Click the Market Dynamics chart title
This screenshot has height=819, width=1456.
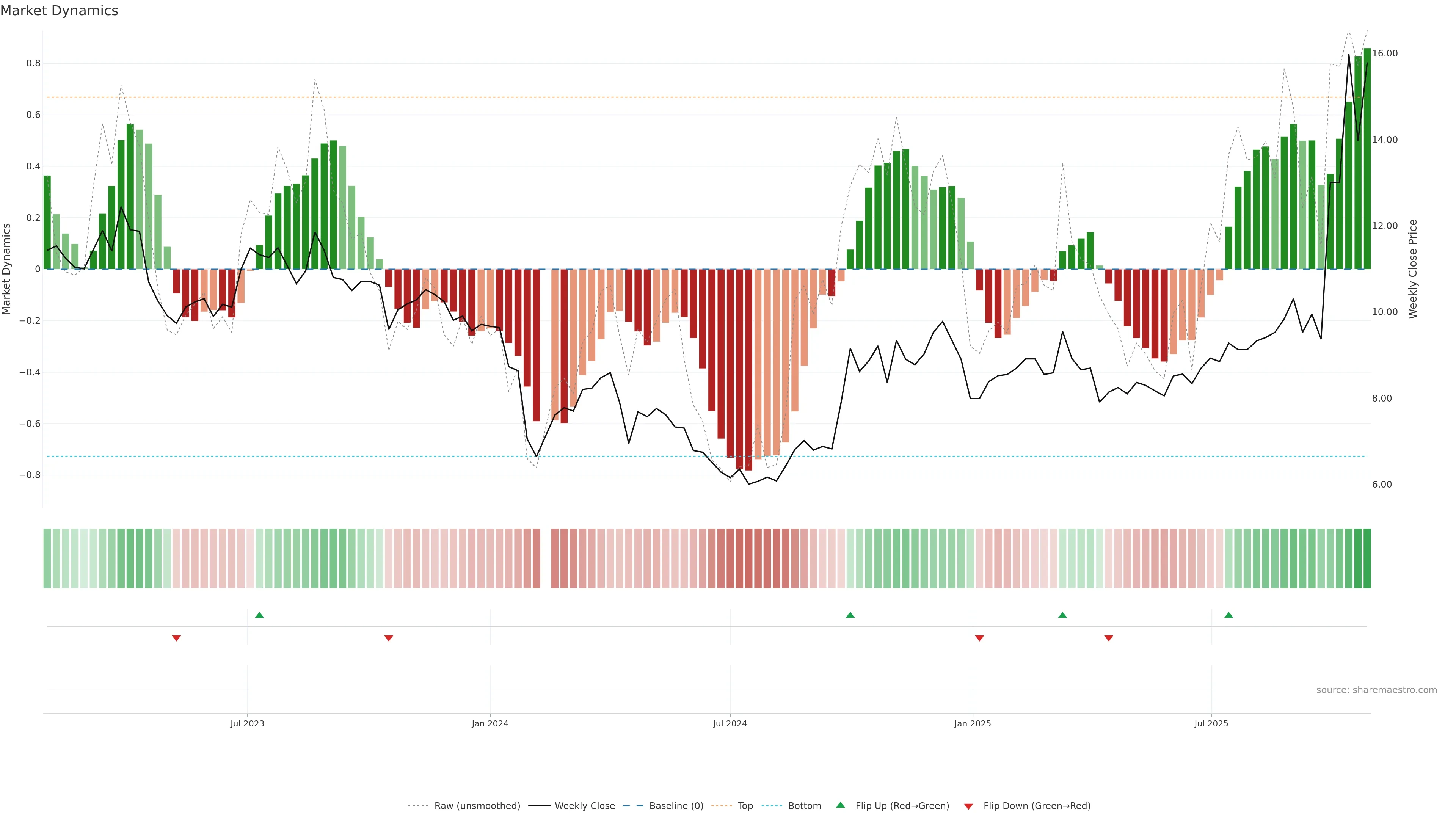coord(60,11)
